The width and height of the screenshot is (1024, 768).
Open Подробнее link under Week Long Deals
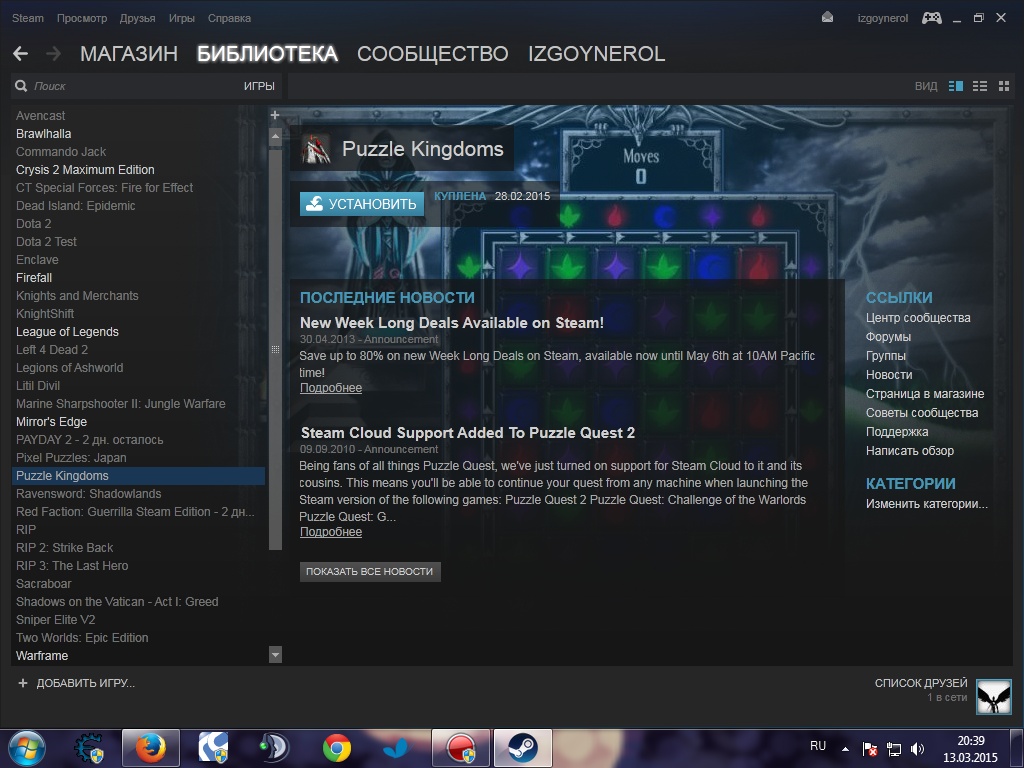[x=330, y=388]
